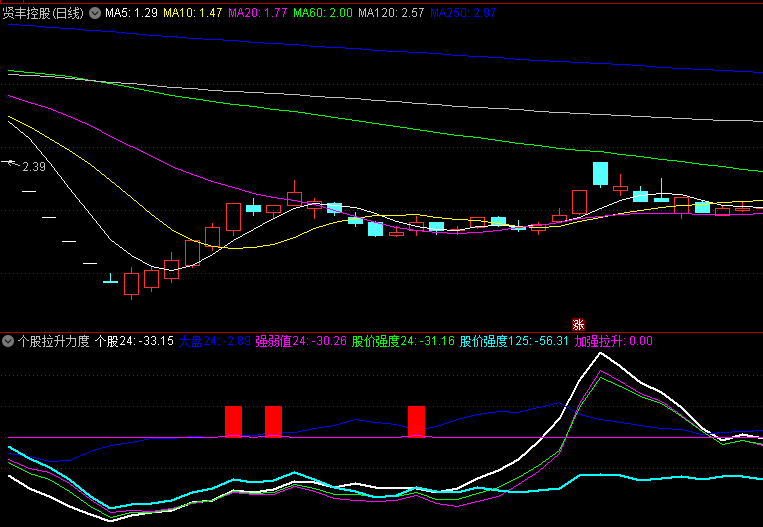Open the main chart indicator dropdown arrow
This screenshot has width=763, height=527.
(x=95, y=13)
